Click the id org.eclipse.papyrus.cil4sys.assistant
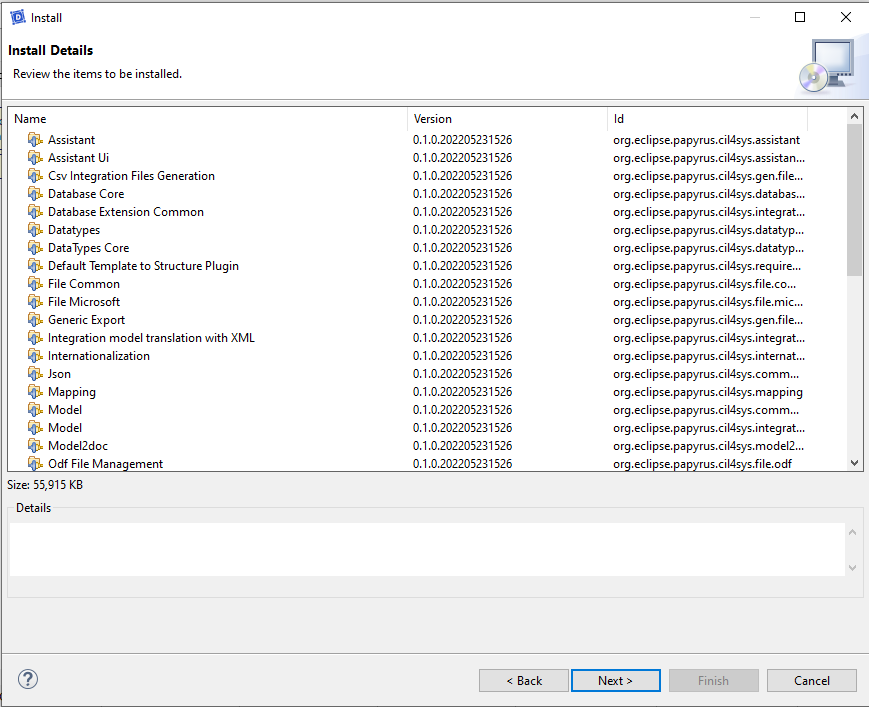This screenshot has height=707, width=869. pos(707,140)
